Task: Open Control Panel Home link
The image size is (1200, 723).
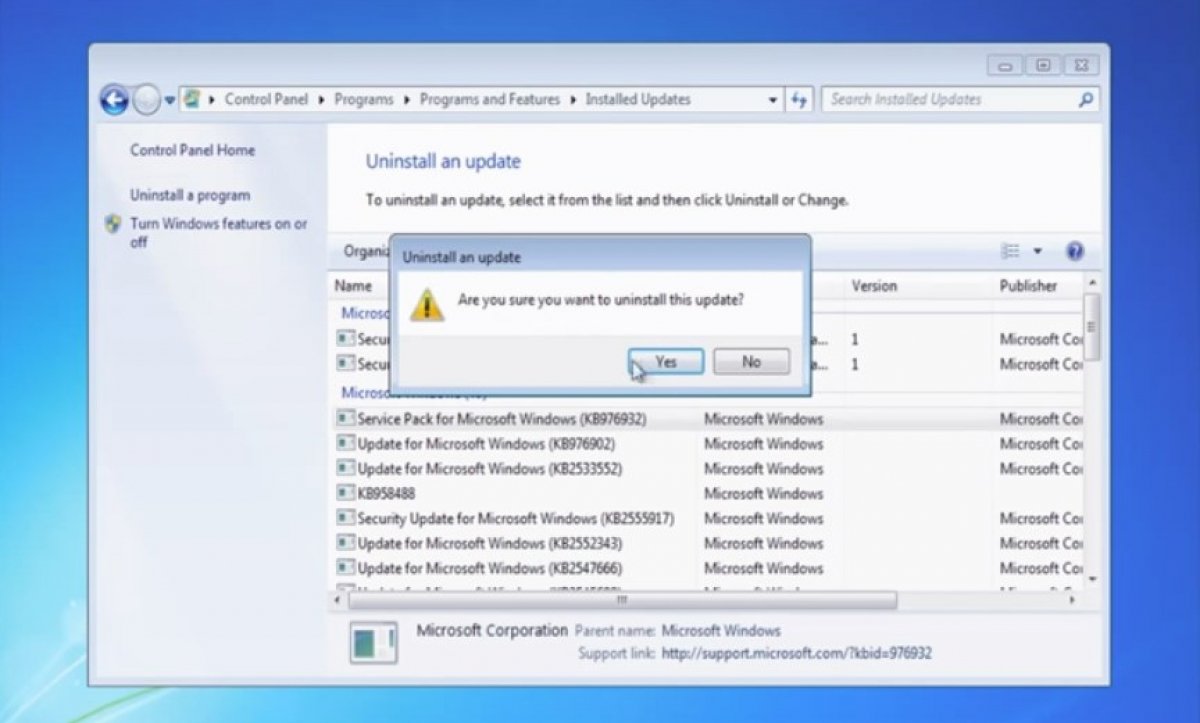Action: pyautogui.click(x=192, y=150)
